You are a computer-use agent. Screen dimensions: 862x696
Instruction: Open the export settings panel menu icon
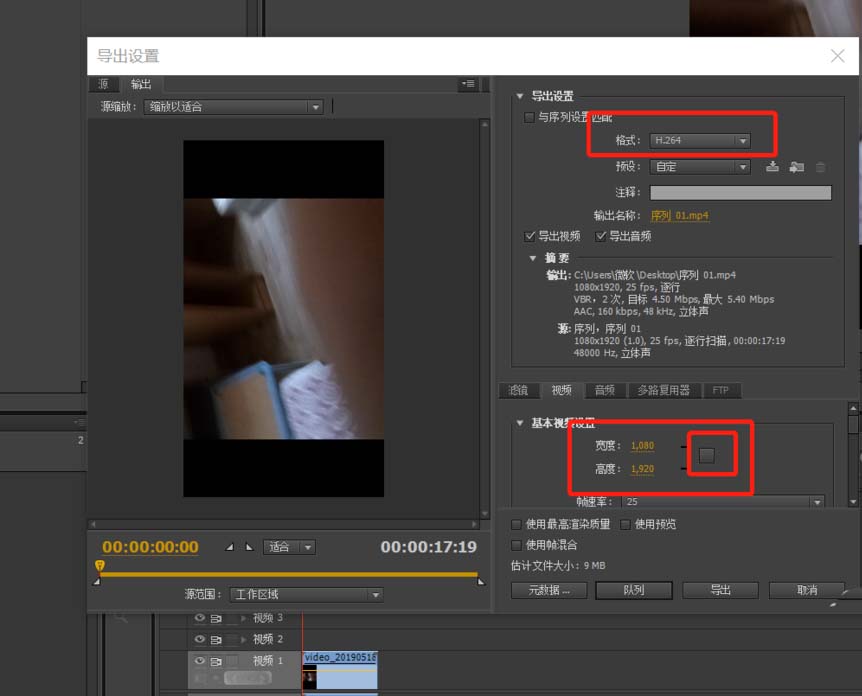point(468,85)
